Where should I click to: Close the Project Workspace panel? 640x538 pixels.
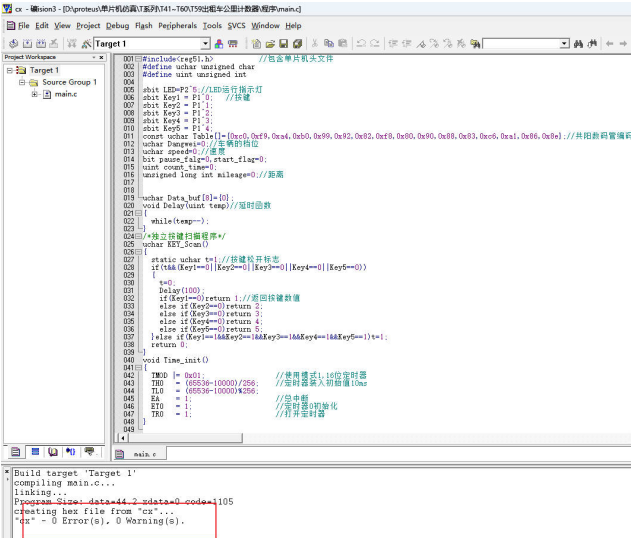101,57
